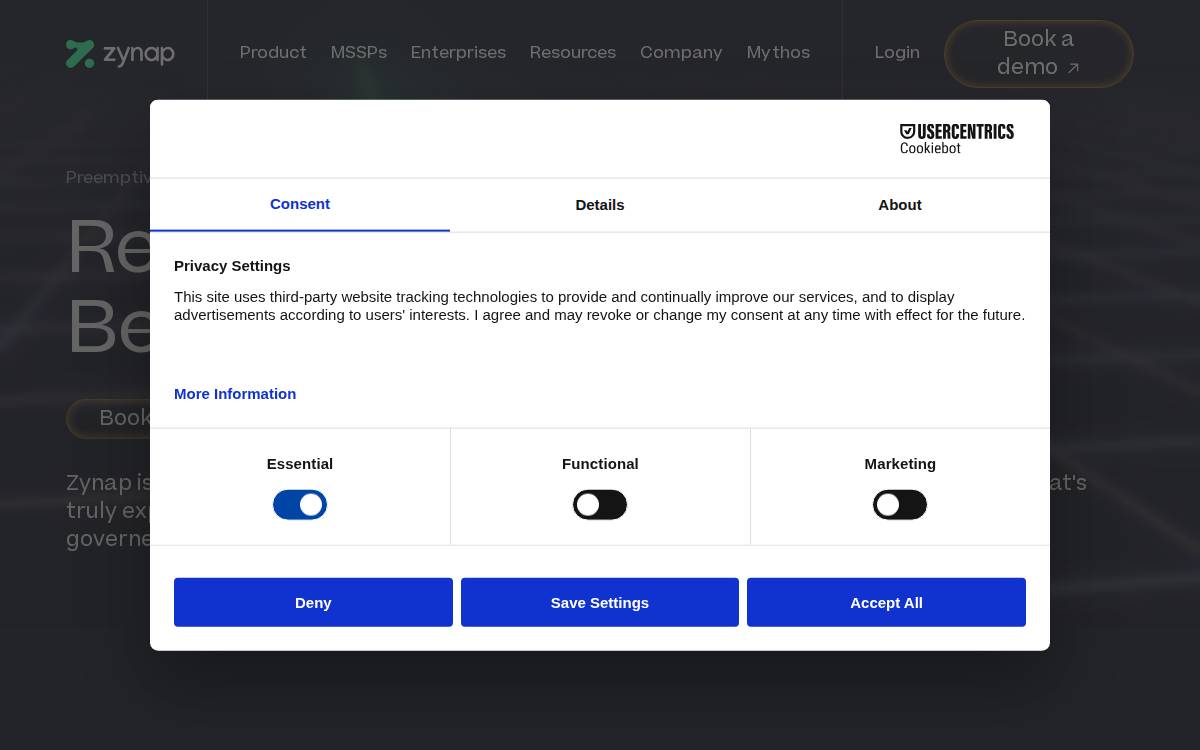Click the Privacy Settings heading
This screenshot has height=750, width=1200.
[x=232, y=266]
